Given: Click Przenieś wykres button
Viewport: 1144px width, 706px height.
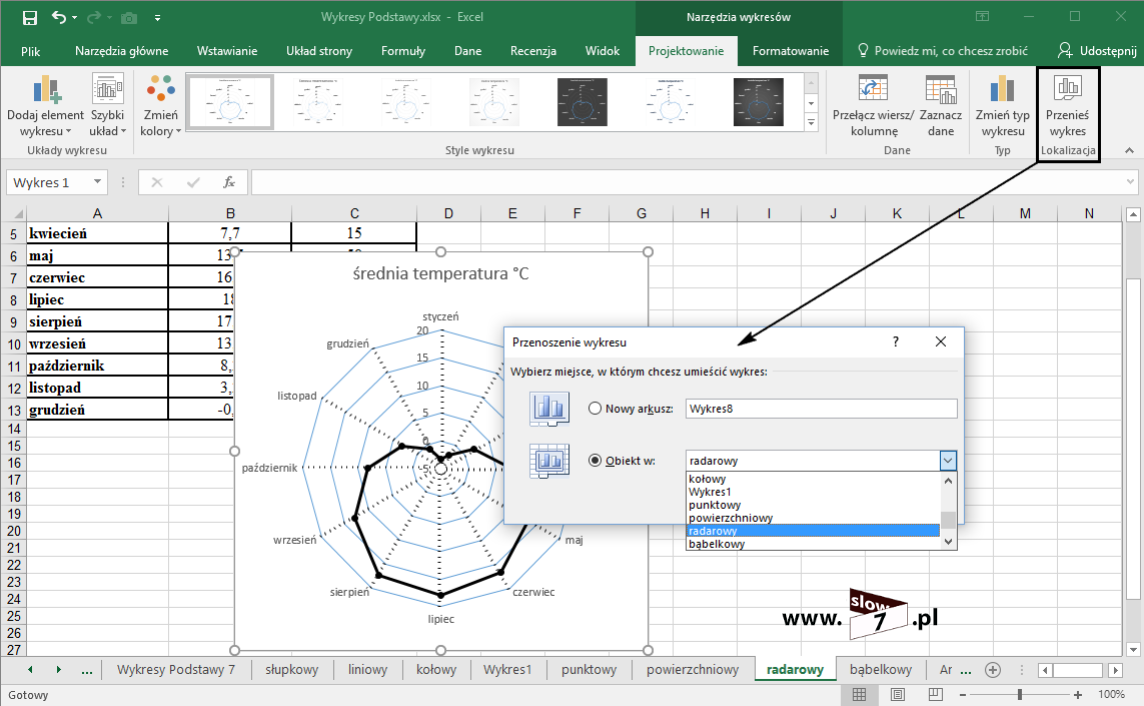Looking at the screenshot, I should pyautogui.click(x=1067, y=106).
